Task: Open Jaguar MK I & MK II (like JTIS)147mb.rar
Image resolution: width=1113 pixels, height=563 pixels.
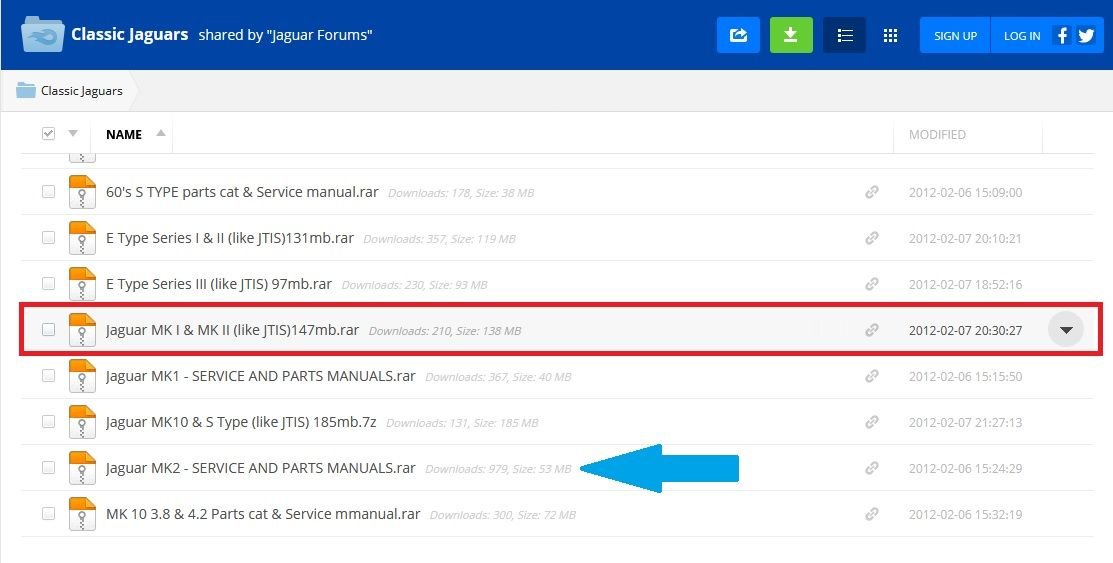Action: tap(232, 330)
